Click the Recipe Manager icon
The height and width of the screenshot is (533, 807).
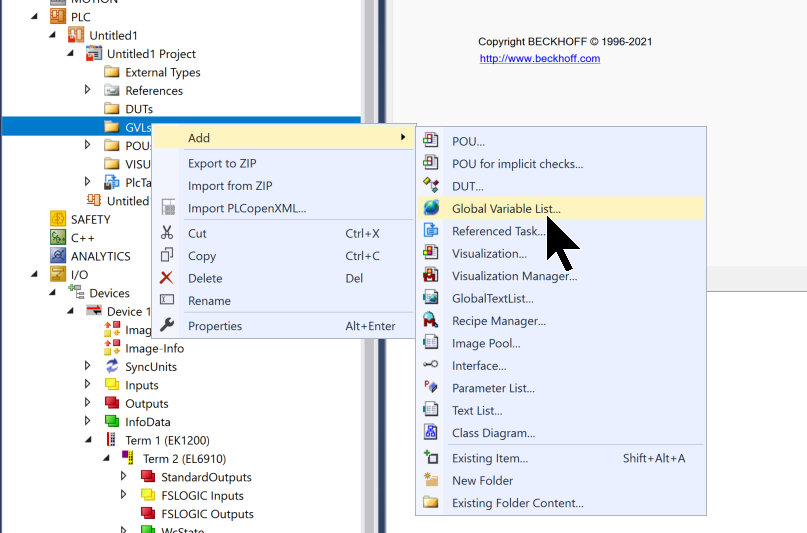click(x=431, y=320)
